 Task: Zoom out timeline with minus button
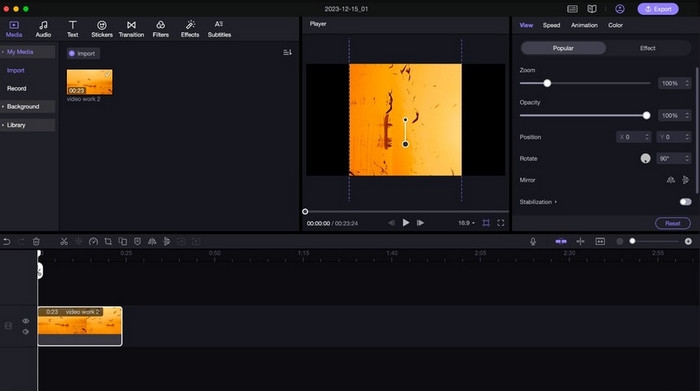pos(620,241)
